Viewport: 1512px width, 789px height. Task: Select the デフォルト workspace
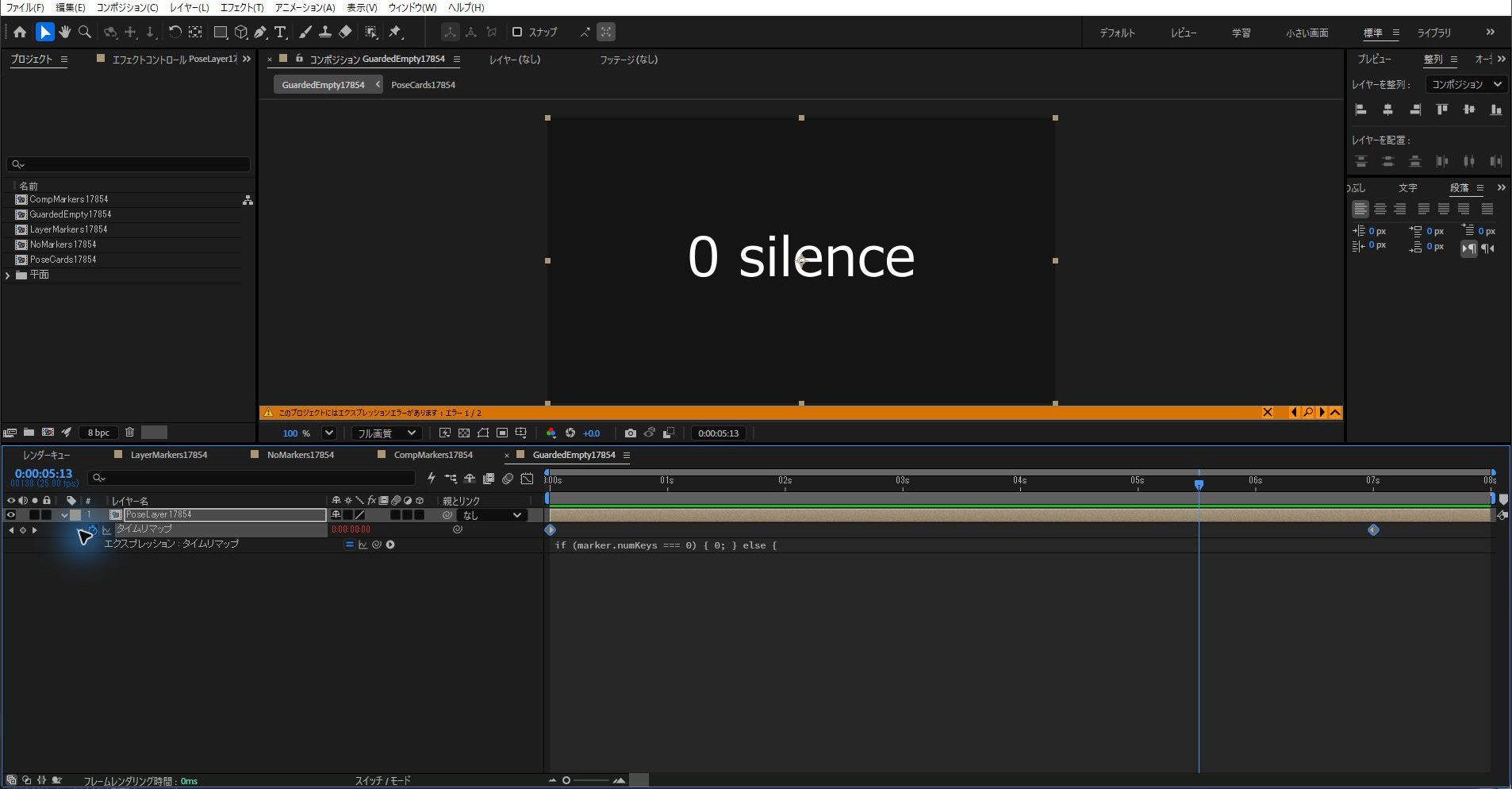coord(1117,33)
